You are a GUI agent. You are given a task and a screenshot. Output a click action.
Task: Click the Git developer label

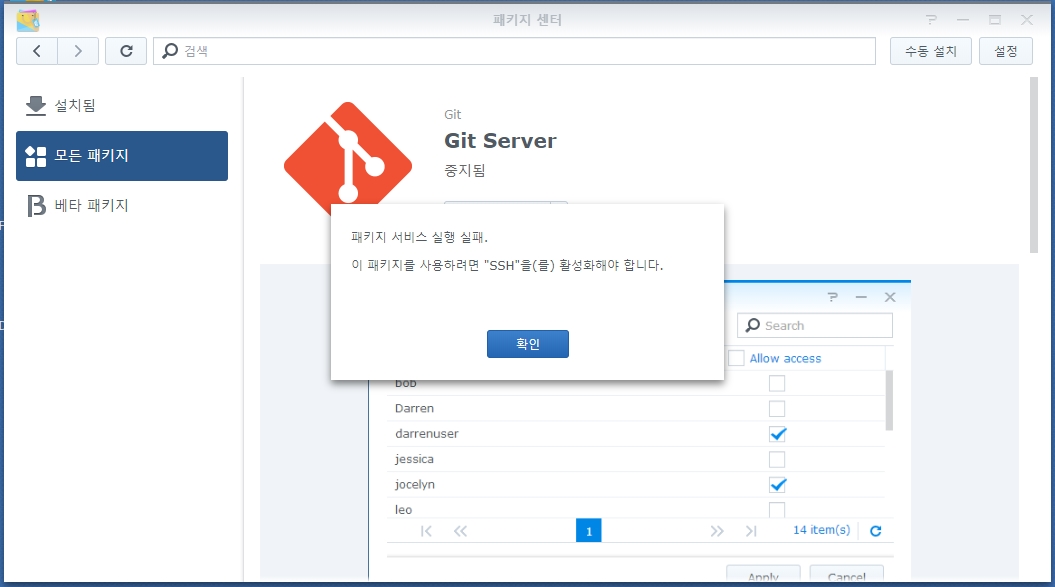coord(452,114)
